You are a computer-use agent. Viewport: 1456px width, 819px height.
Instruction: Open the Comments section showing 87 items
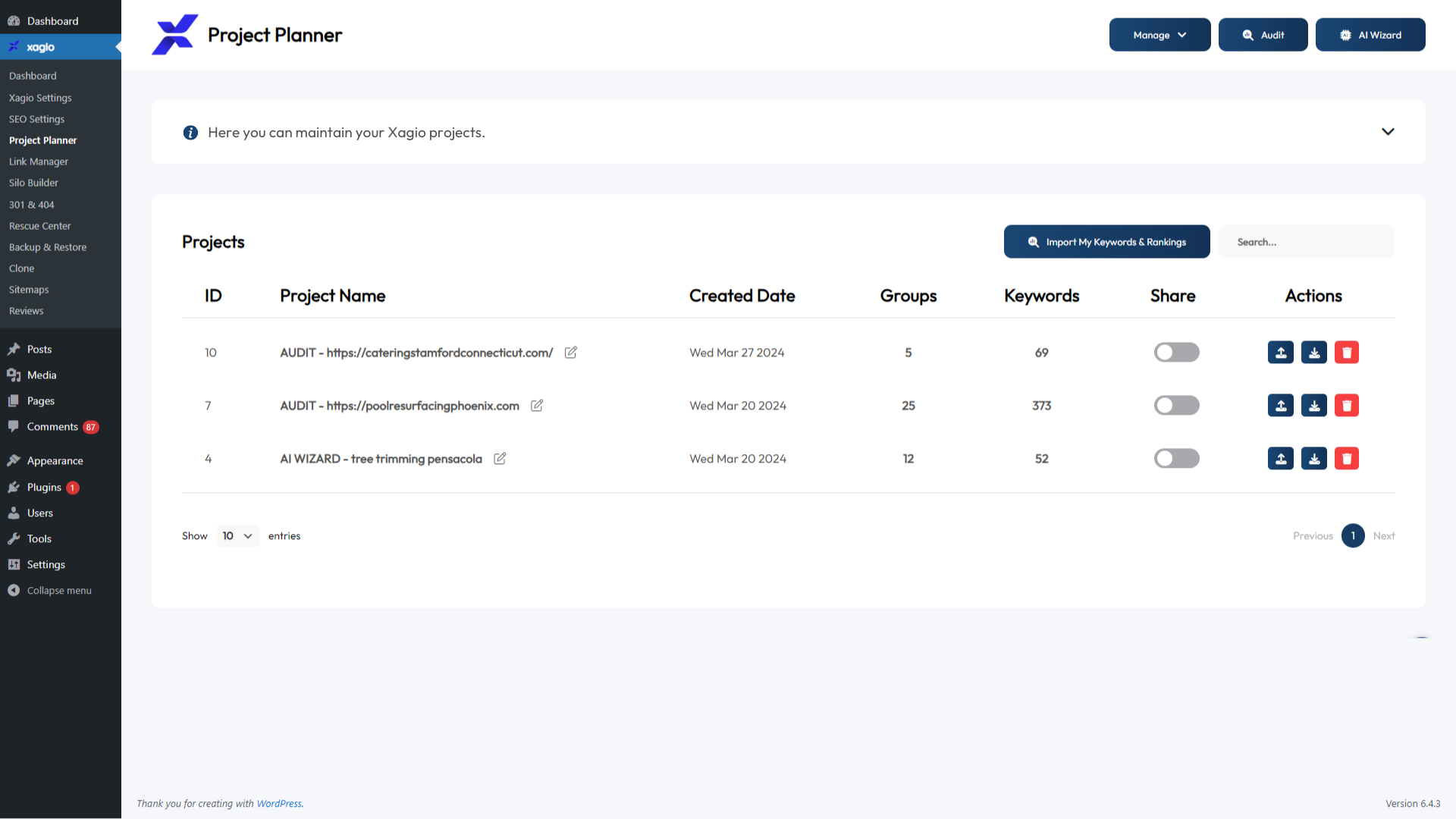pyautogui.click(x=53, y=426)
